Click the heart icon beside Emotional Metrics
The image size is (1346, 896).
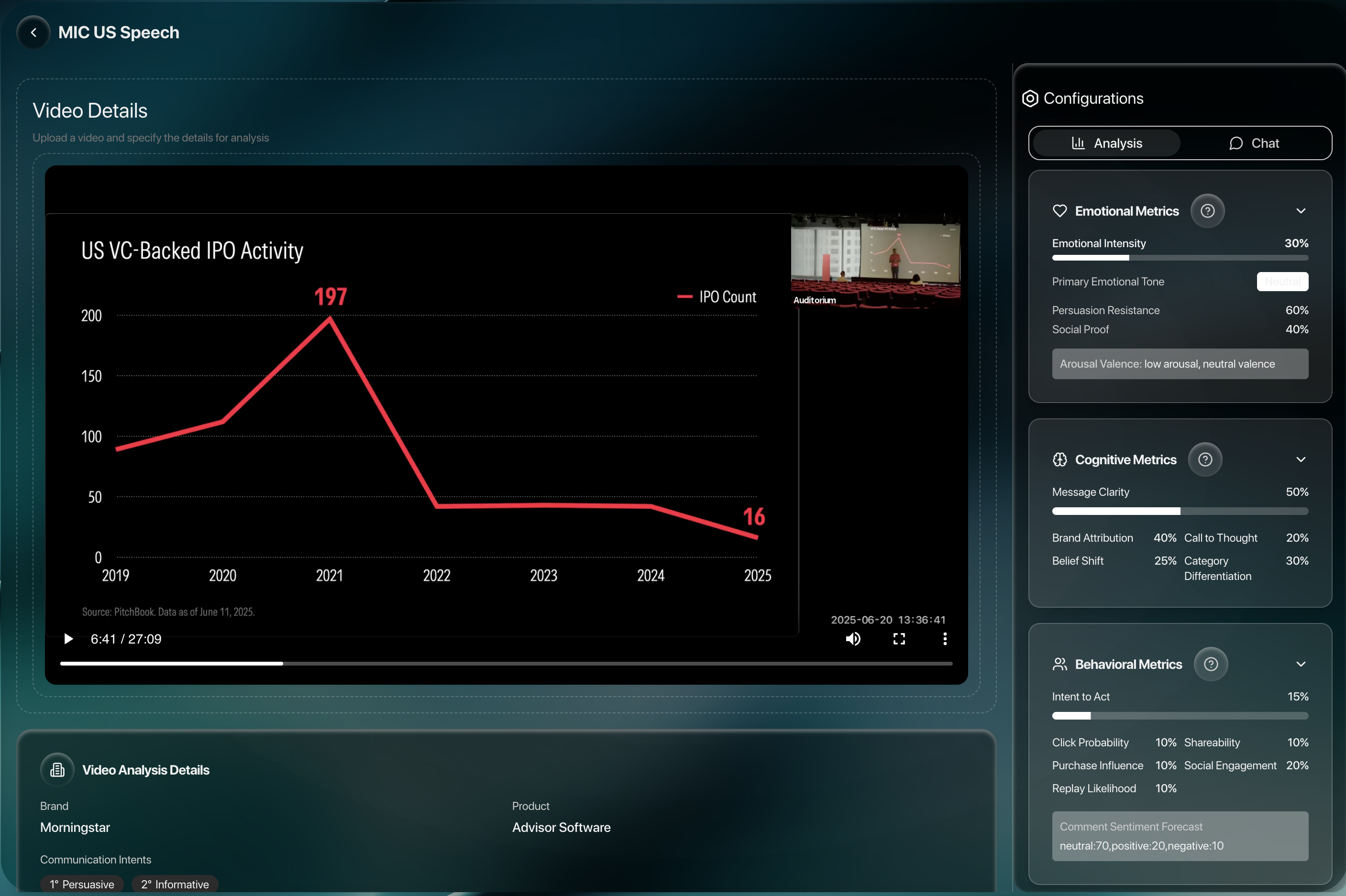[1060, 210]
